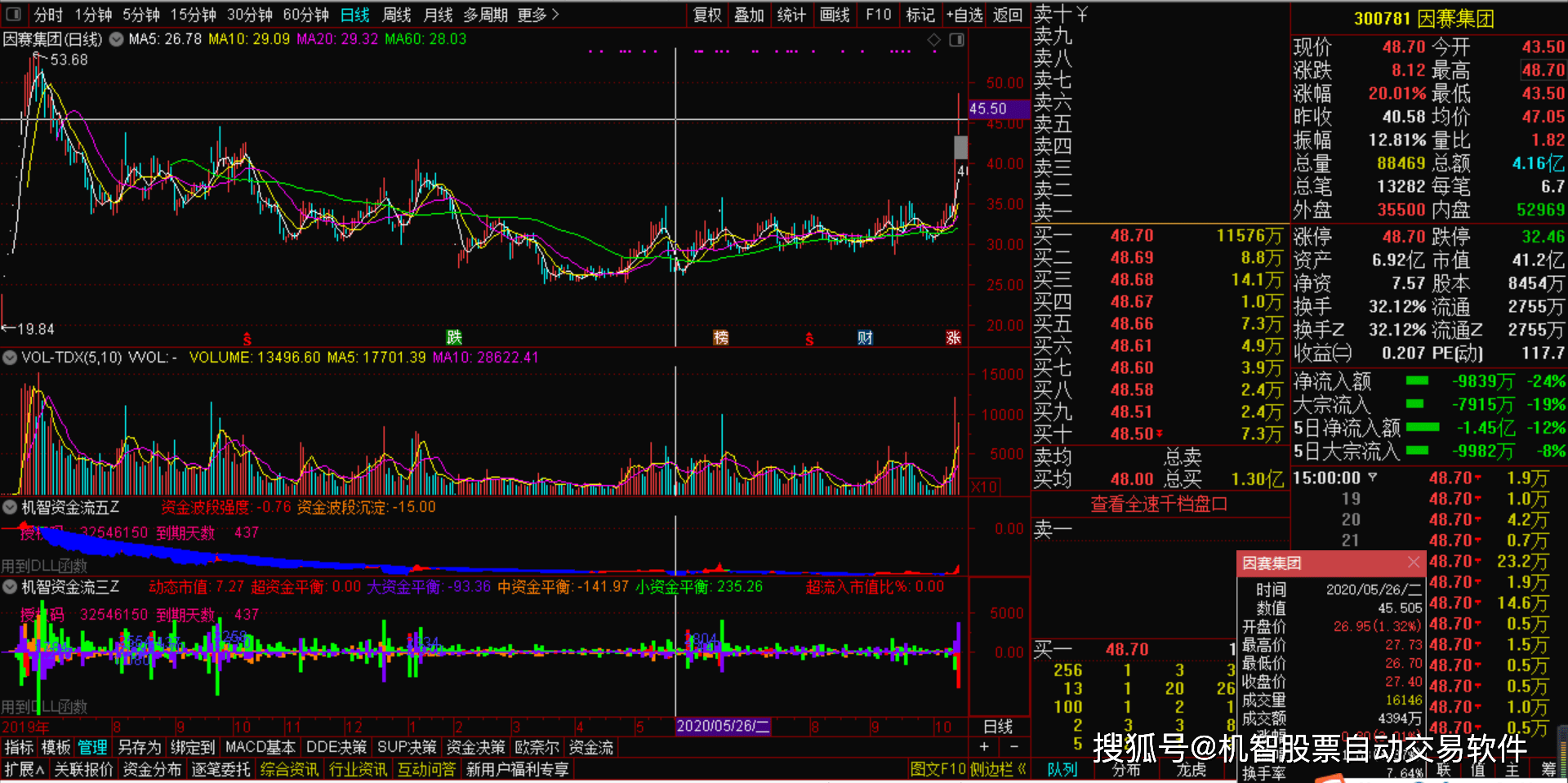Open the 逐笔委托 tab

(x=220, y=769)
